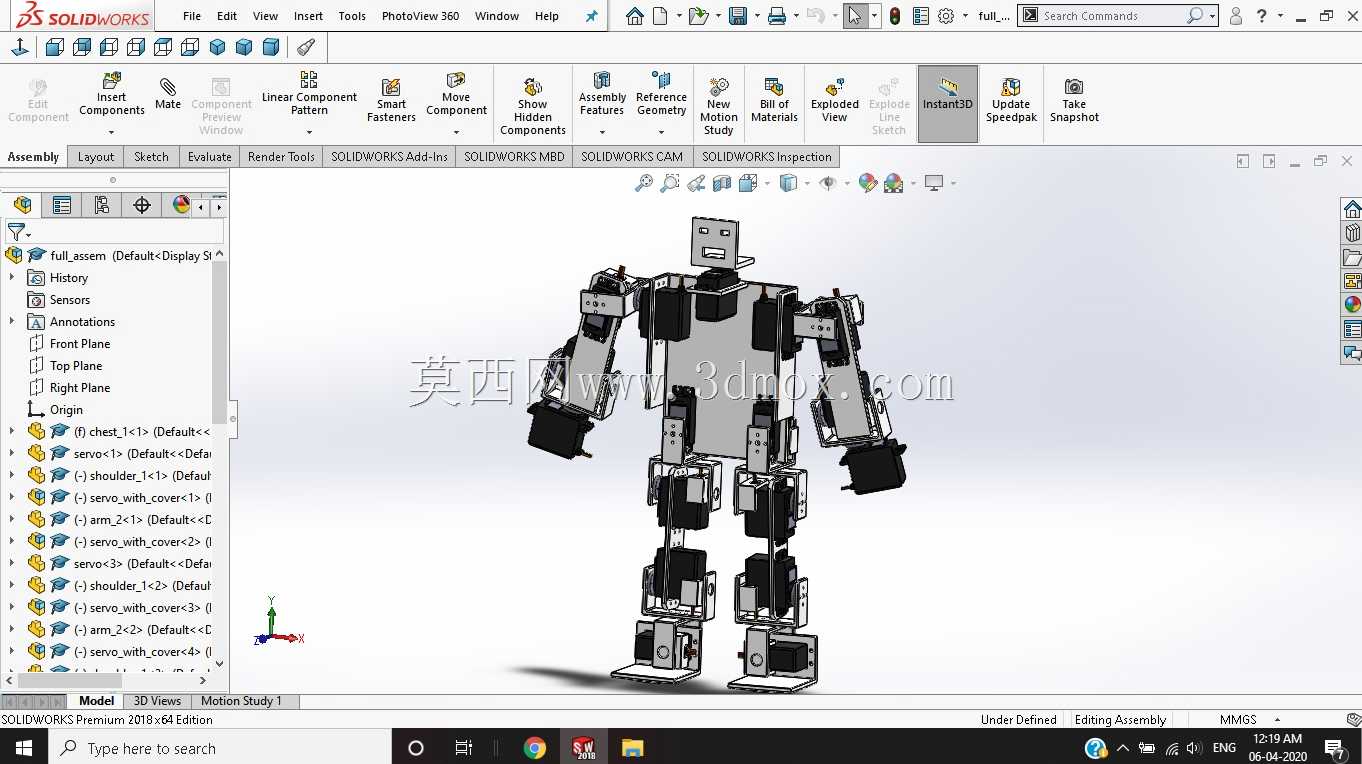The width and height of the screenshot is (1362, 764).
Task: Open the Tools menu
Action: (352, 16)
